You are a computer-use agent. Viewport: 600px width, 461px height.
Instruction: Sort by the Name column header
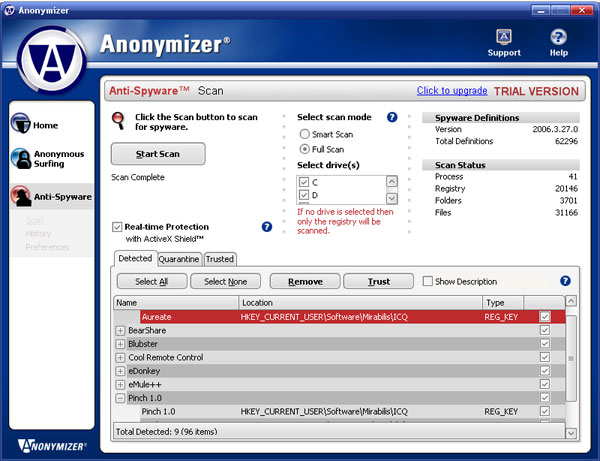pyautogui.click(x=176, y=303)
